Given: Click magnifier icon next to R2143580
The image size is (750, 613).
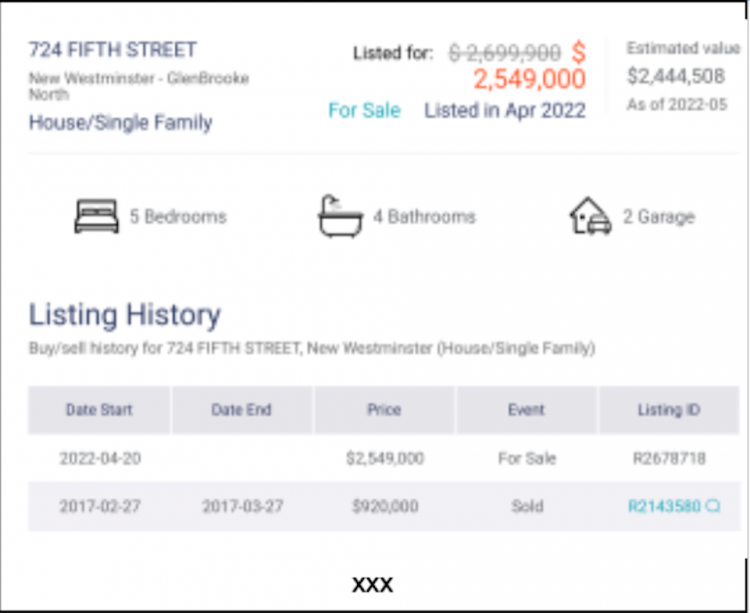Looking at the screenshot, I should (713, 507).
